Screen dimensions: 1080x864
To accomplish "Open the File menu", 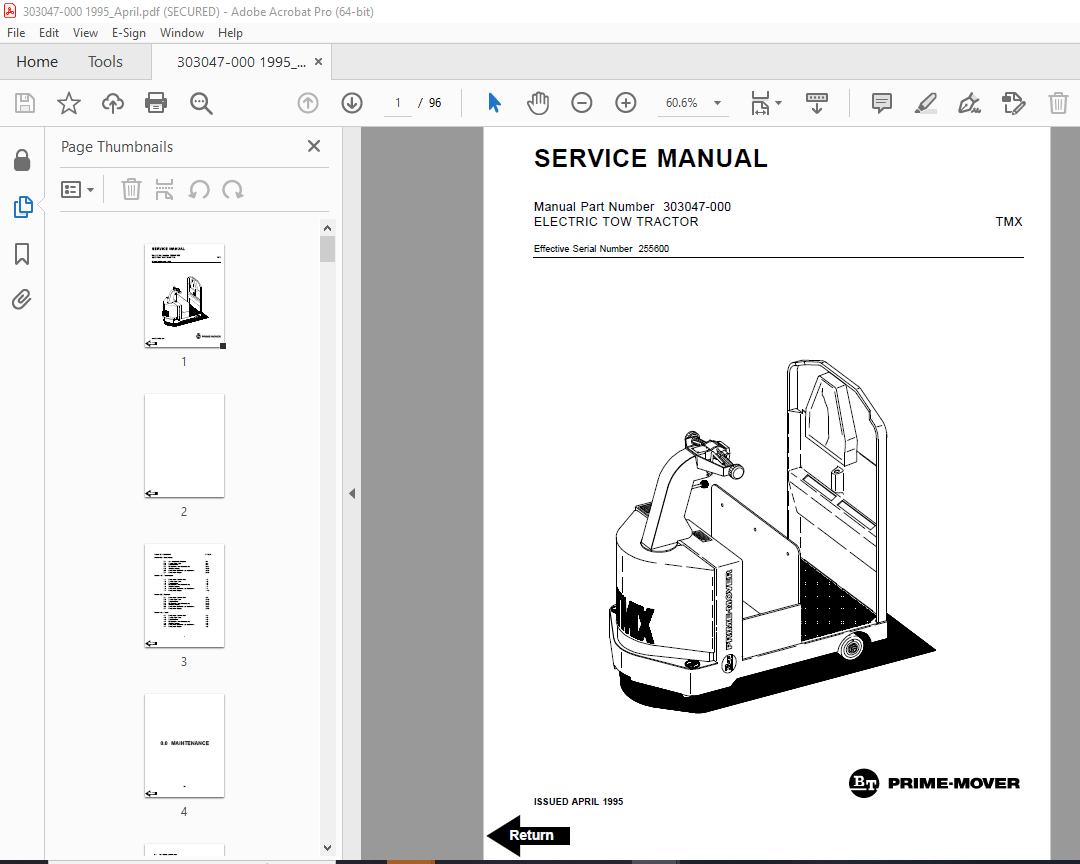I will click(x=16, y=32).
